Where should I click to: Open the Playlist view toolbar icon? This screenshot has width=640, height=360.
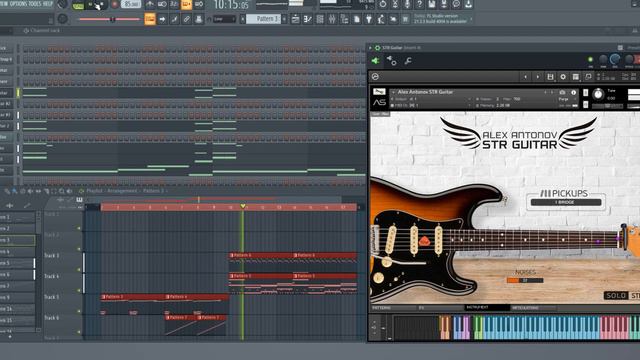point(296,19)
